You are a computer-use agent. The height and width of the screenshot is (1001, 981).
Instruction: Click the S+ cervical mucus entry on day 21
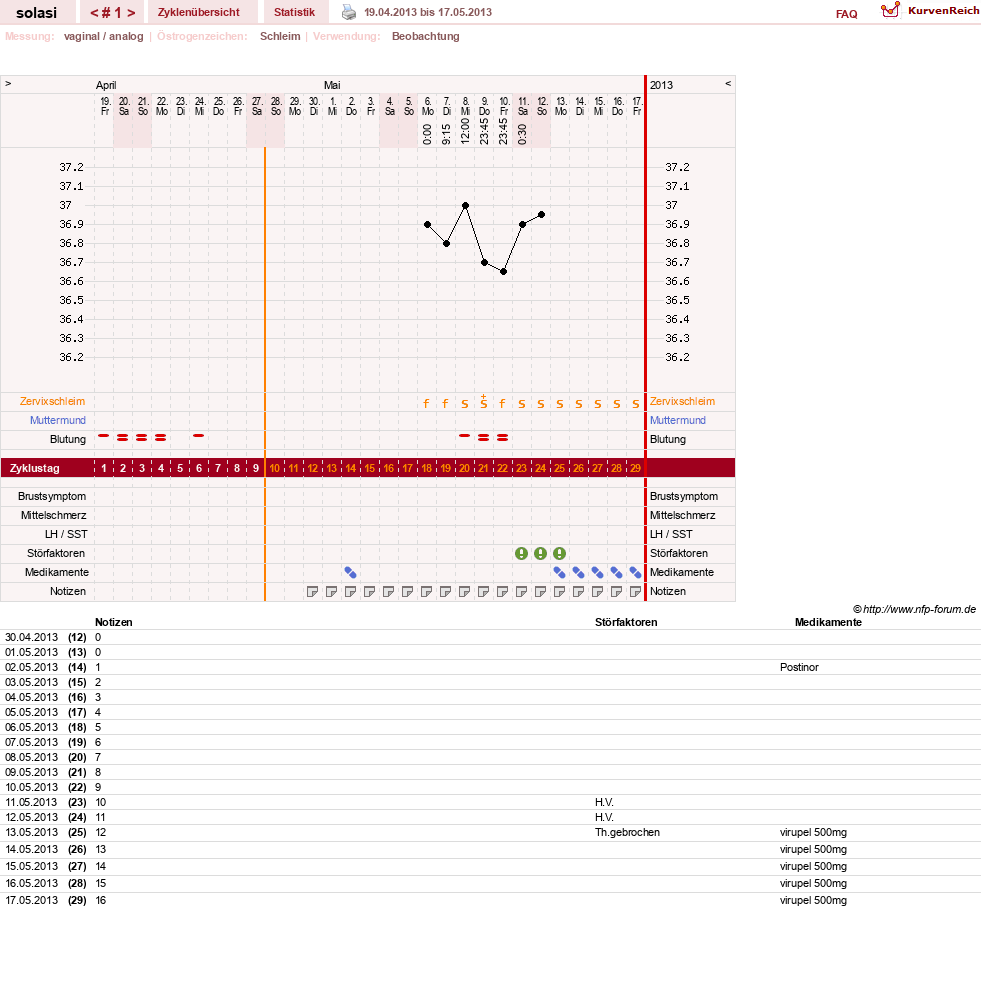tap(483, 402)
